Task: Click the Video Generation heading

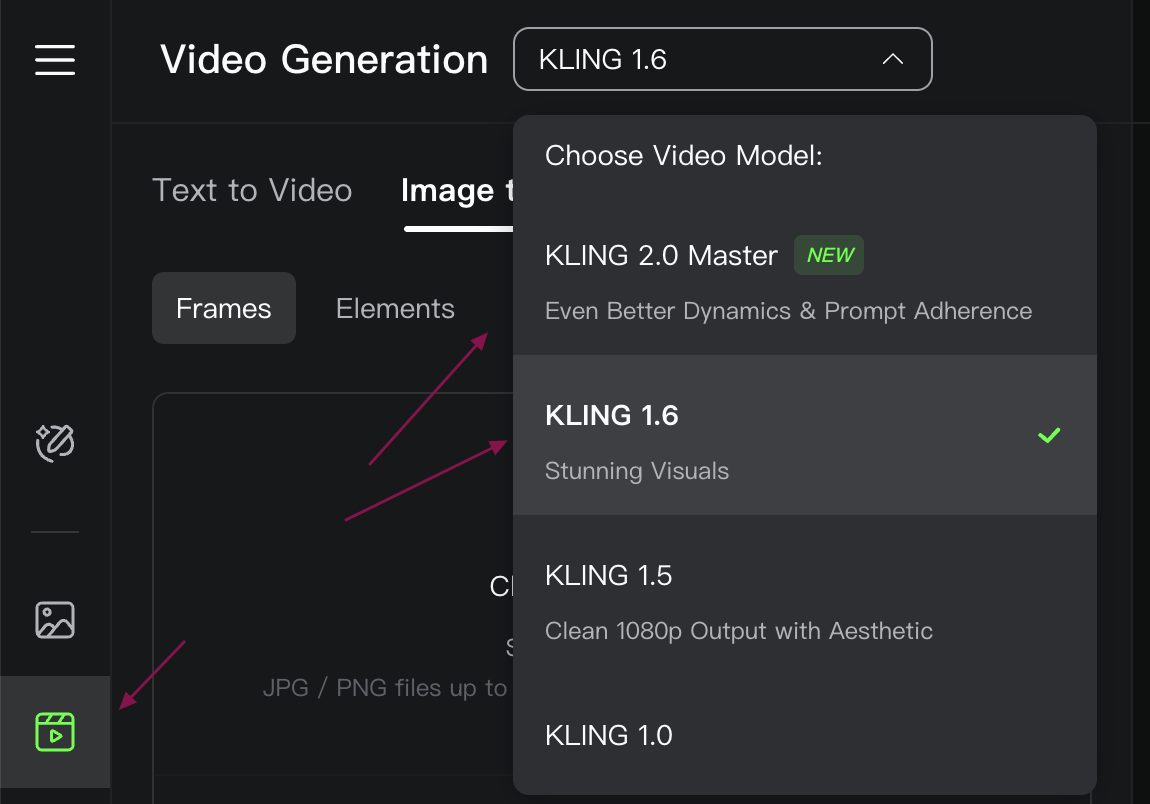Action: coord(324,60)
